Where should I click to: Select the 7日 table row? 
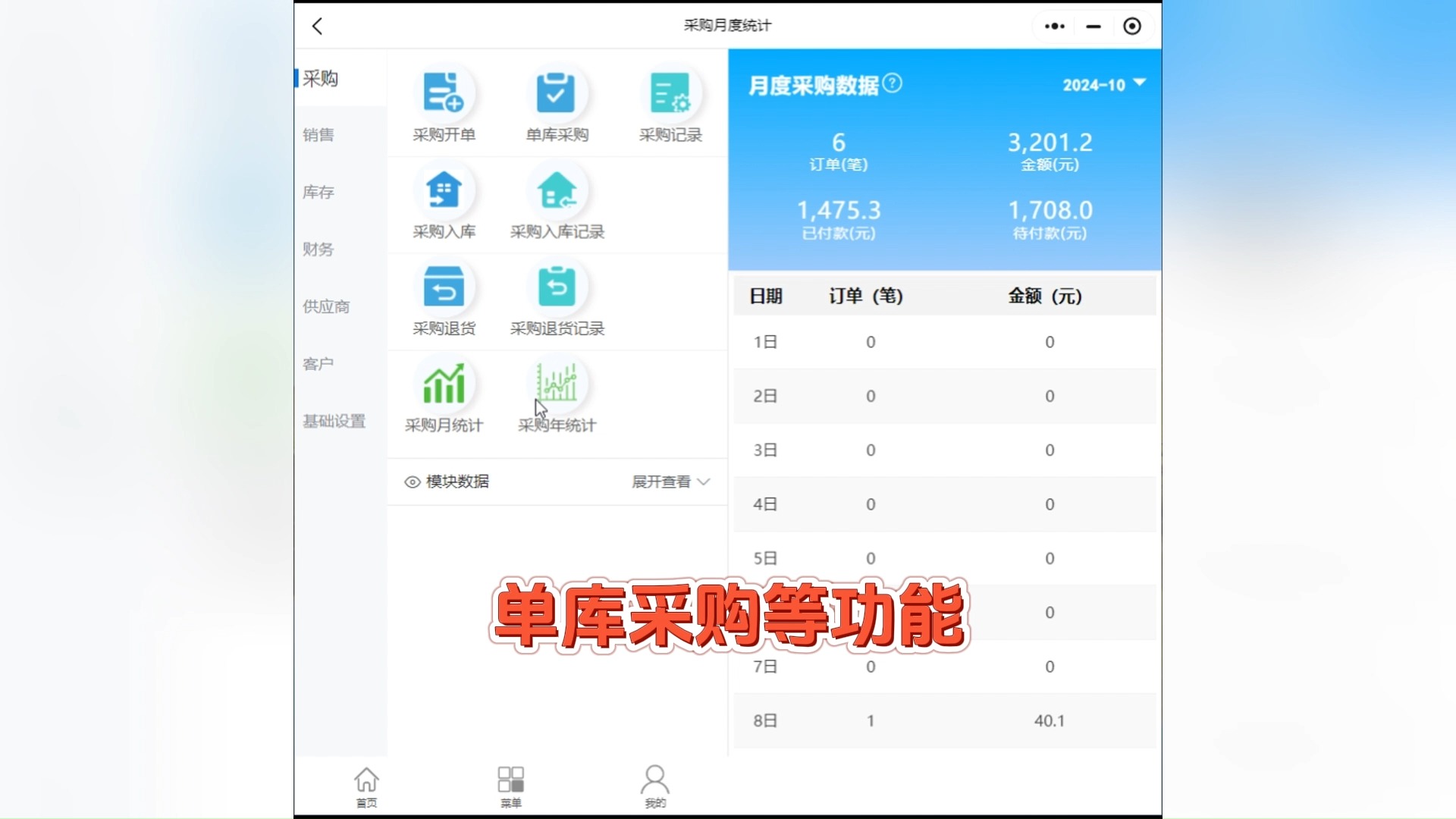(x=944, y=667)
